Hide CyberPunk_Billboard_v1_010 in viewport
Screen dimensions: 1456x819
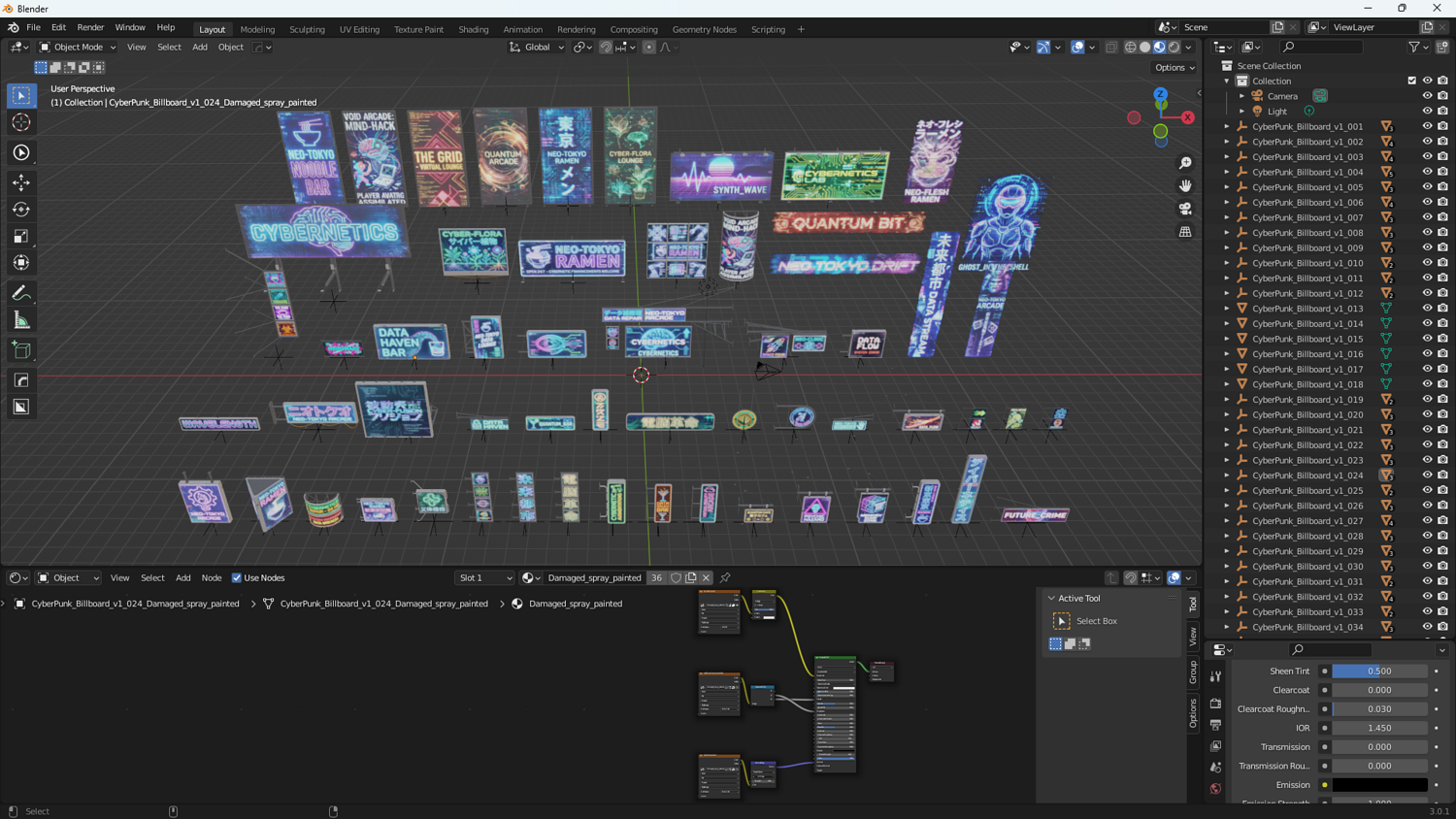click(1427, 263)
